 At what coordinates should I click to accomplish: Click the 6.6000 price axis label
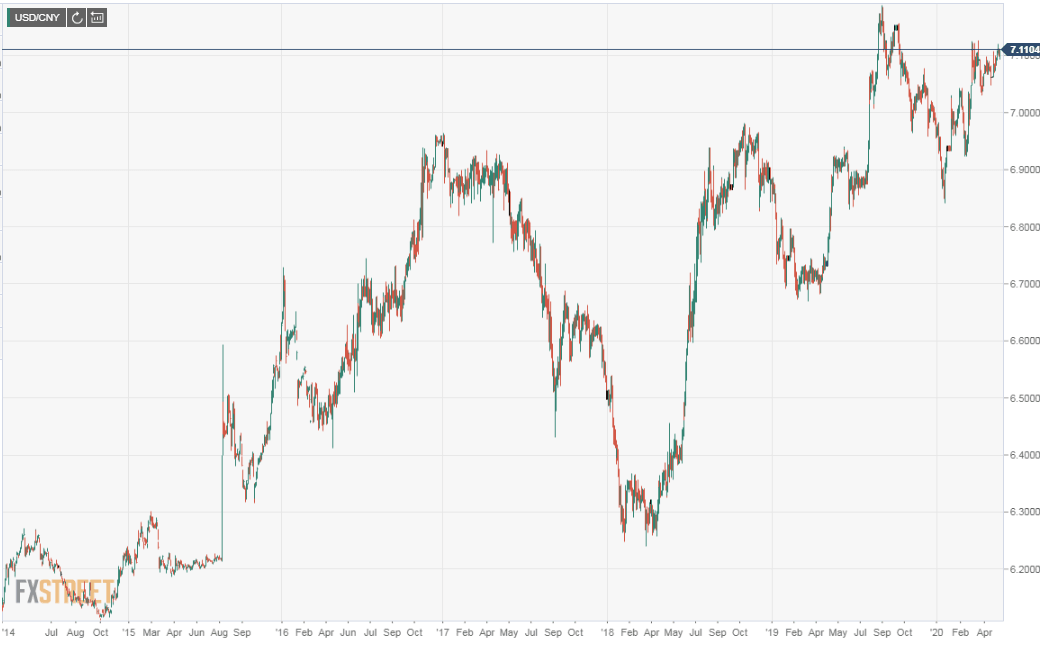point(1020,341)
